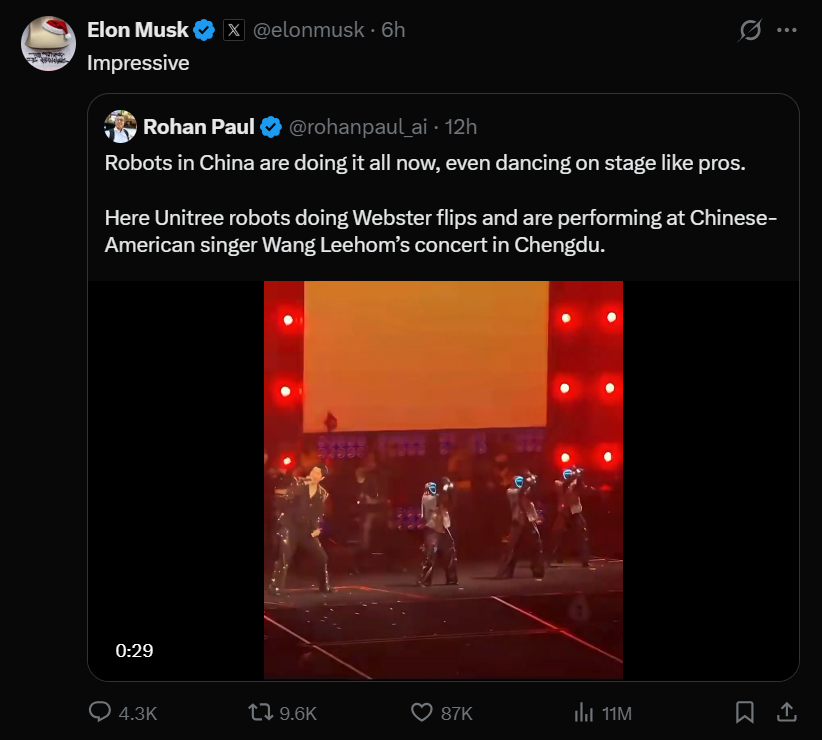Image resolution: width=822 pixels, height=740 pixels.
Task: Click the share icon
Action: [x=789, y=714]
